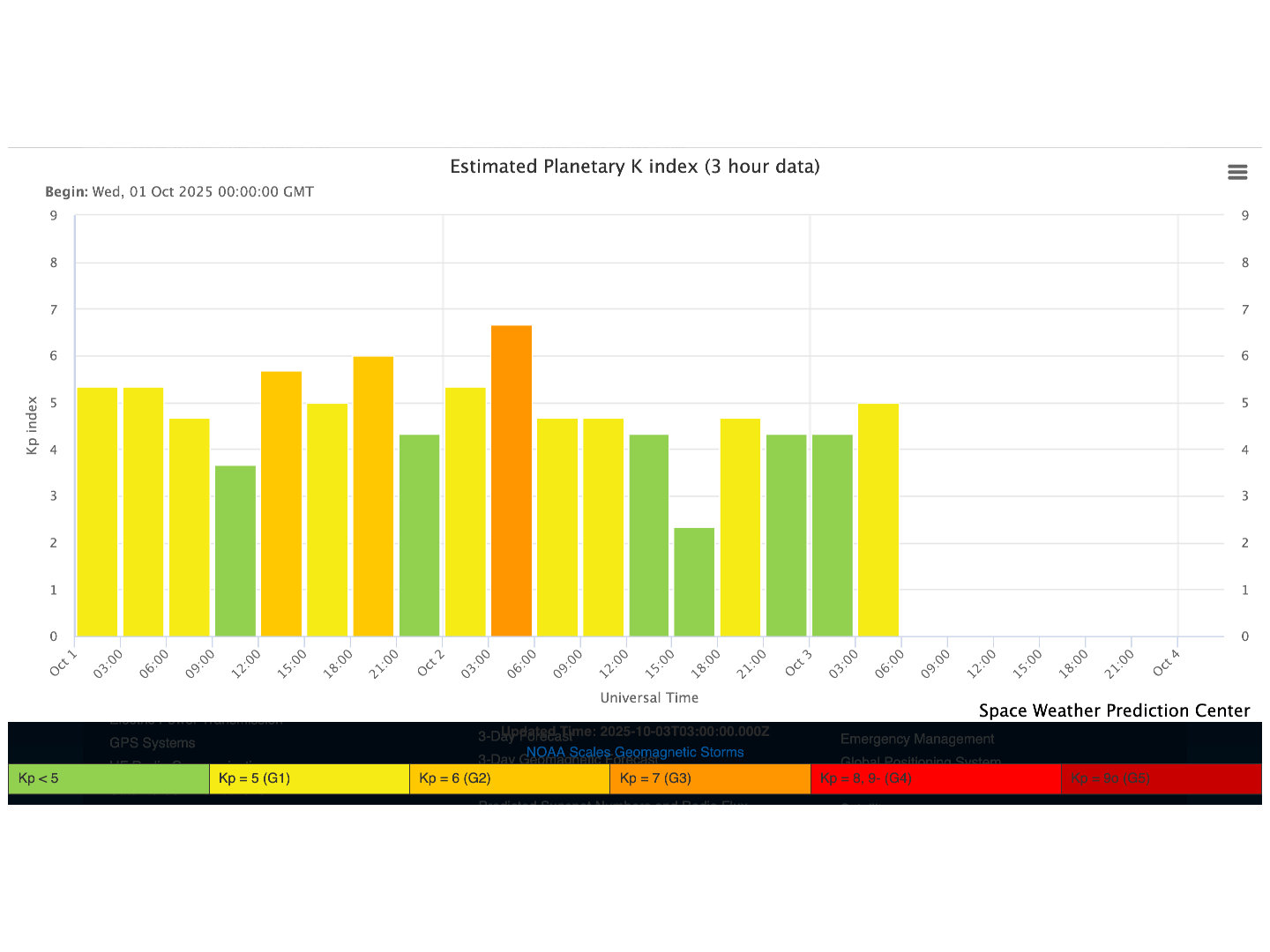1270x952 pixels.
Task: Open the NOAA Scales Geomagnetic Storms link
Action: coord(634,752)
